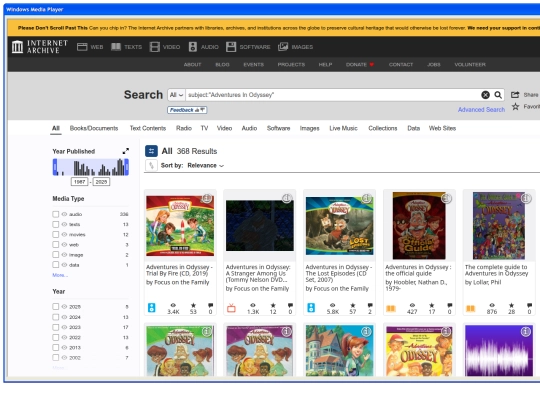Viewport: 540px width, 405px height.
Task: Open the Audio speaker icon
Action: (193, 47)
